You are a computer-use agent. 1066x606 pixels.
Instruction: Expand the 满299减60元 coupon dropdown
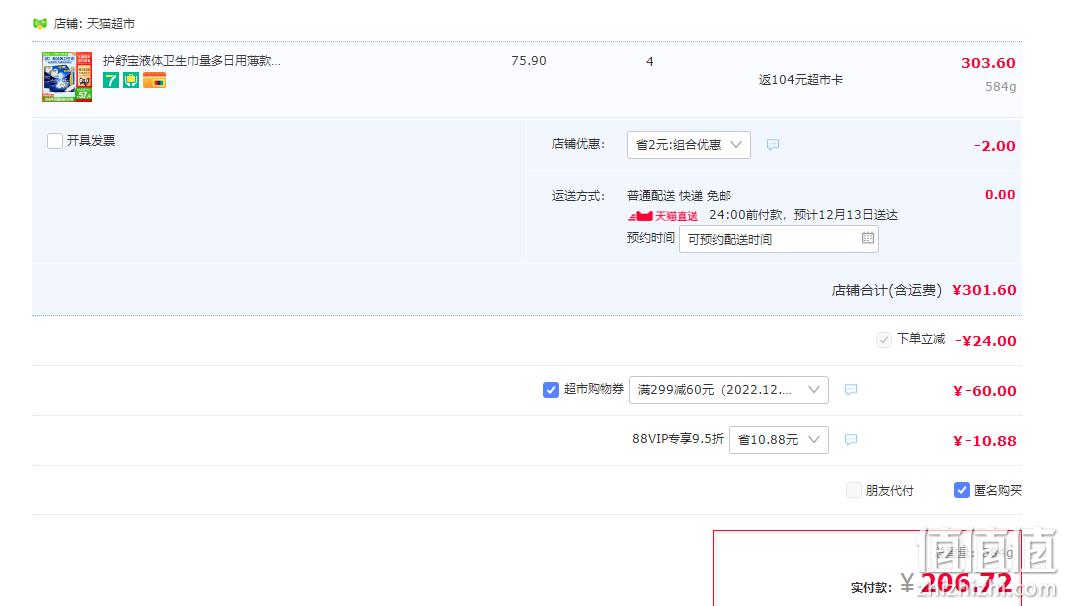(729, 390)
